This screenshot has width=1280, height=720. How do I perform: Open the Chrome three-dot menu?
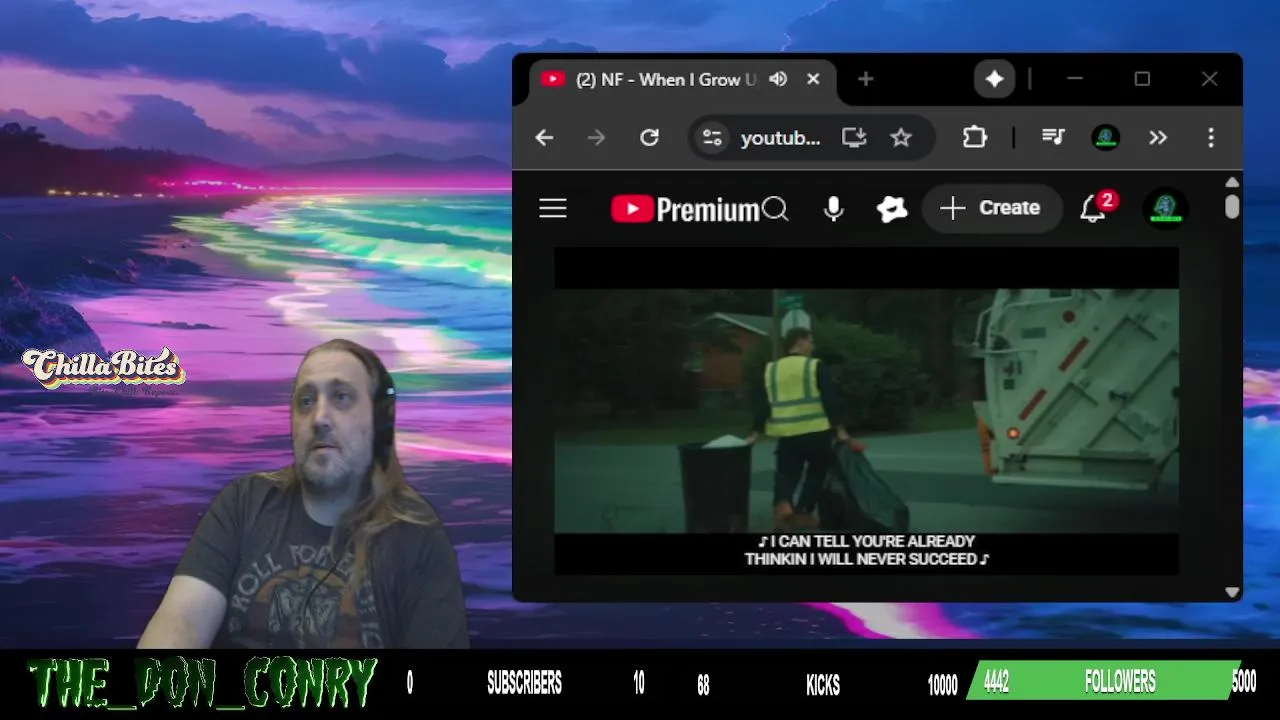tap(1211, 138)
